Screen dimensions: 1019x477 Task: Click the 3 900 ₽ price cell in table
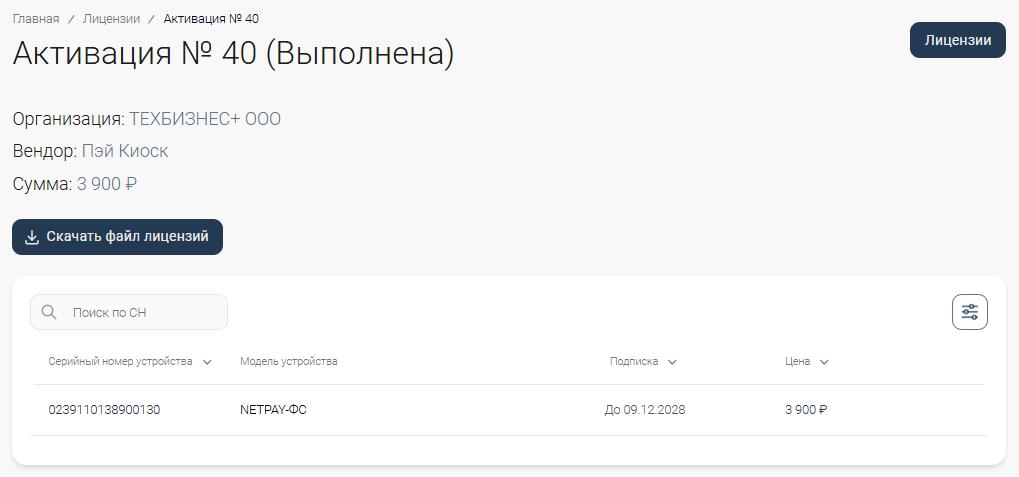pos(806,410)
